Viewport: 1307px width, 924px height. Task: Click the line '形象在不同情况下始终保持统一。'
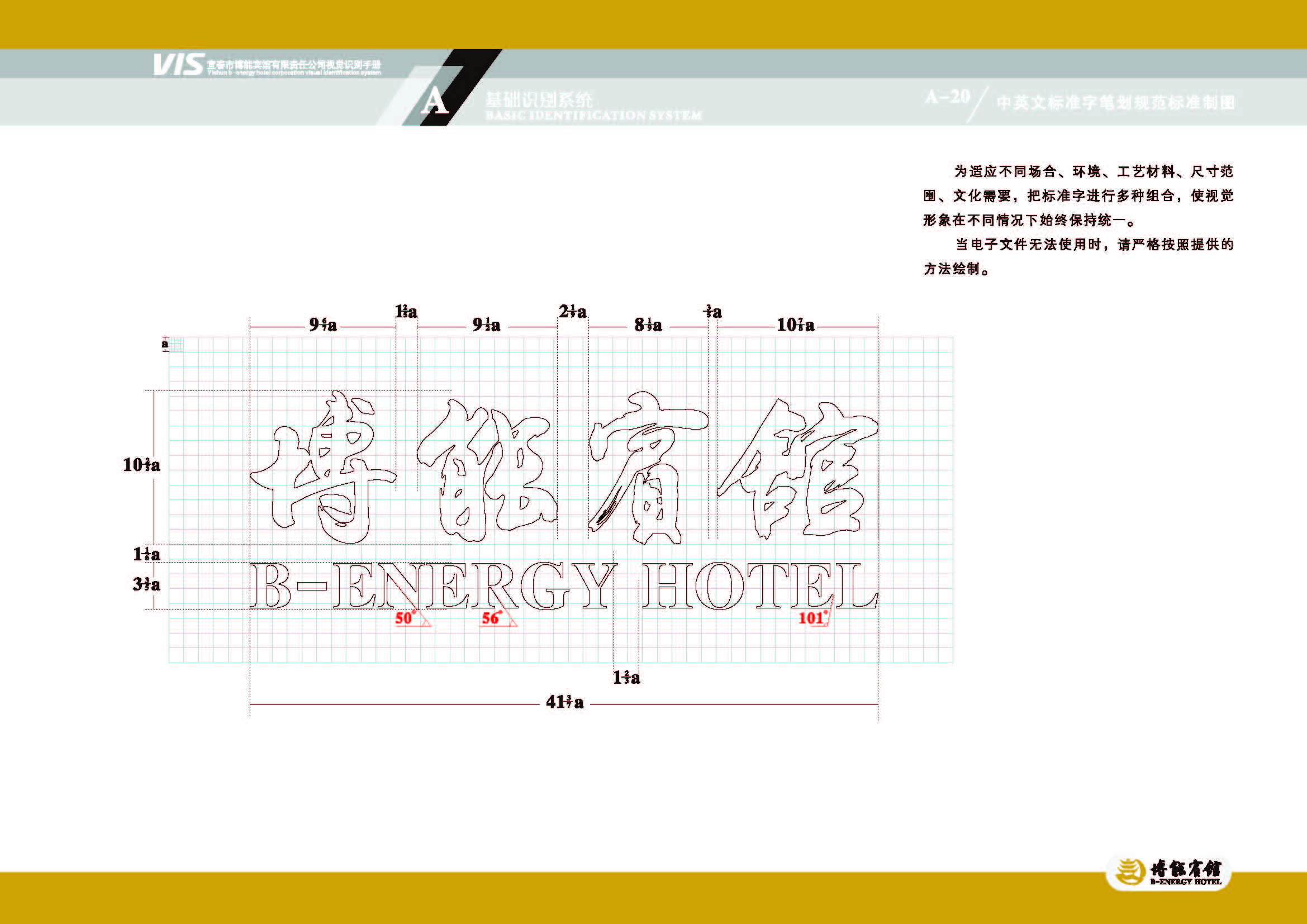coord(1030,220)
